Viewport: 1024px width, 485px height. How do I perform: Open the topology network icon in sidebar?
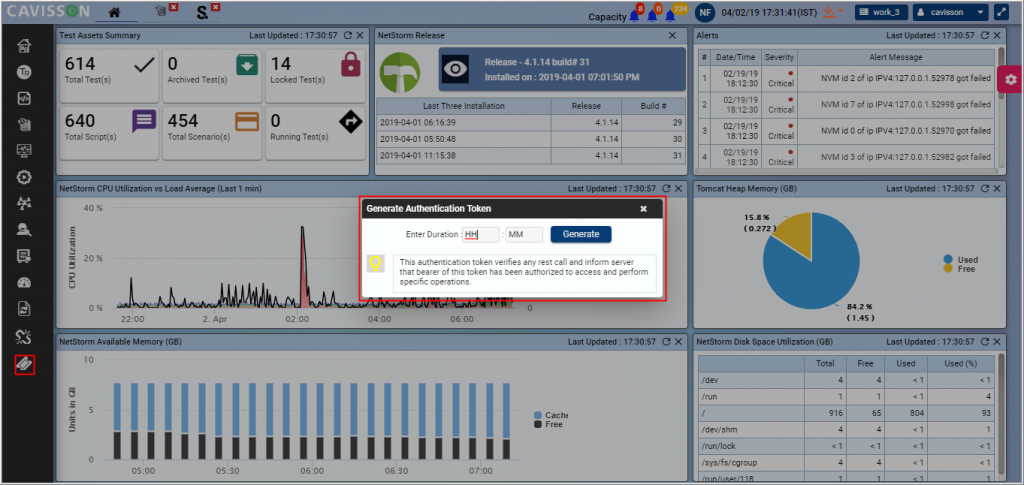click(x=24, y=203)
